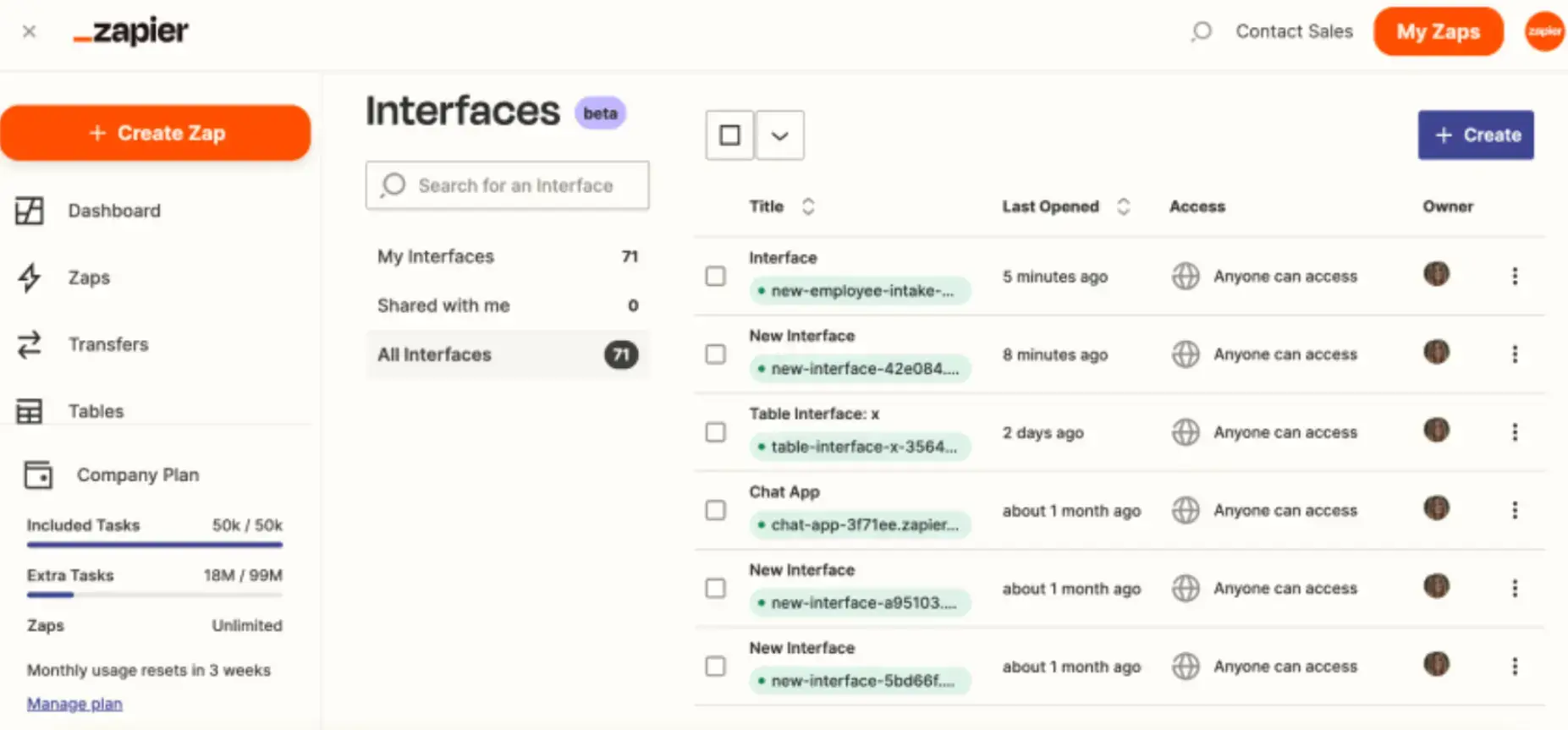Toggle the select-all checkbox above table
Viewport: 1568px width, 730px height.
[x=729, y=135]
